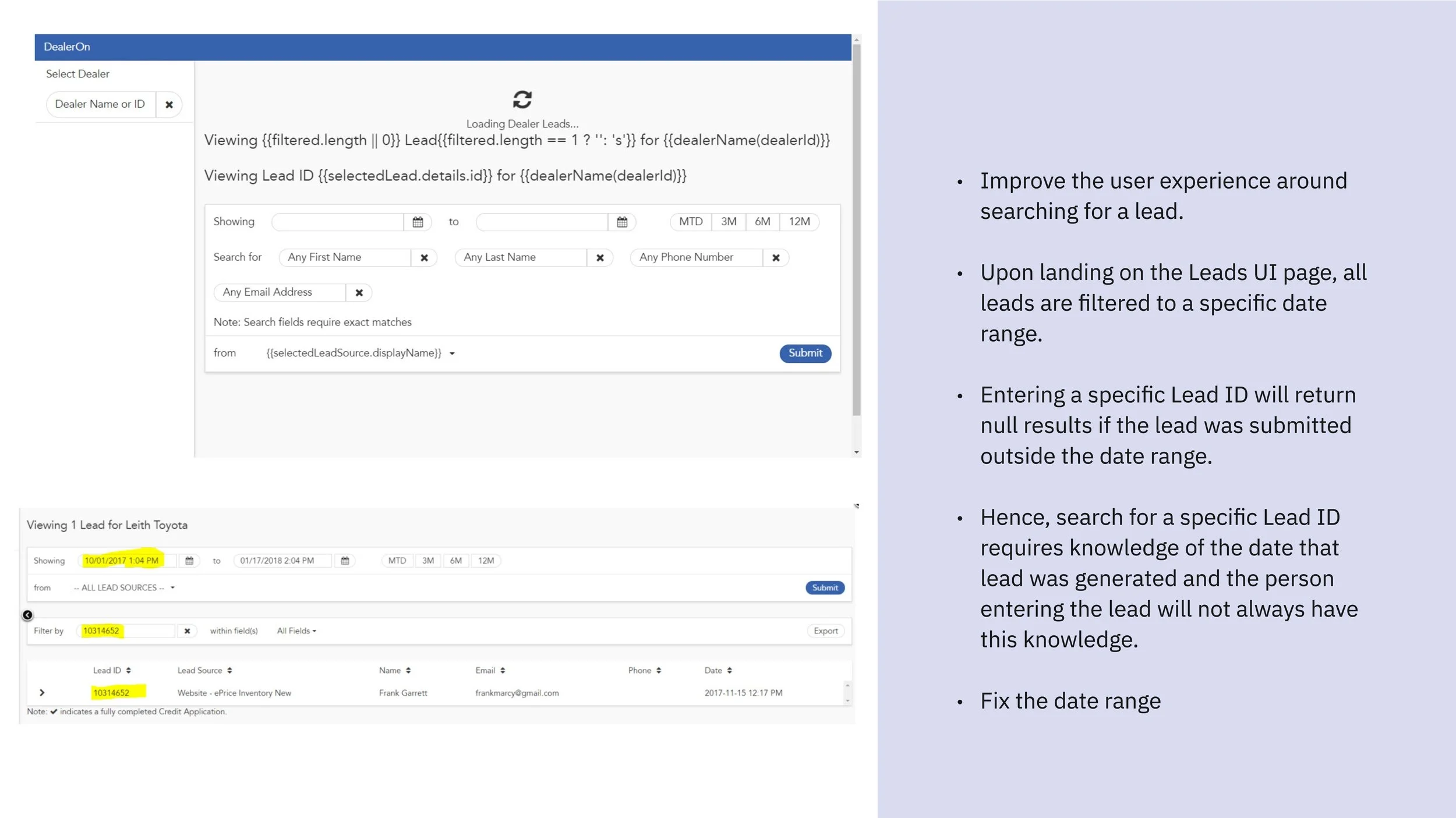Open the end date calendar picker
The width and height of the screenshot is (1456, 818).
(x=621, y=222)
